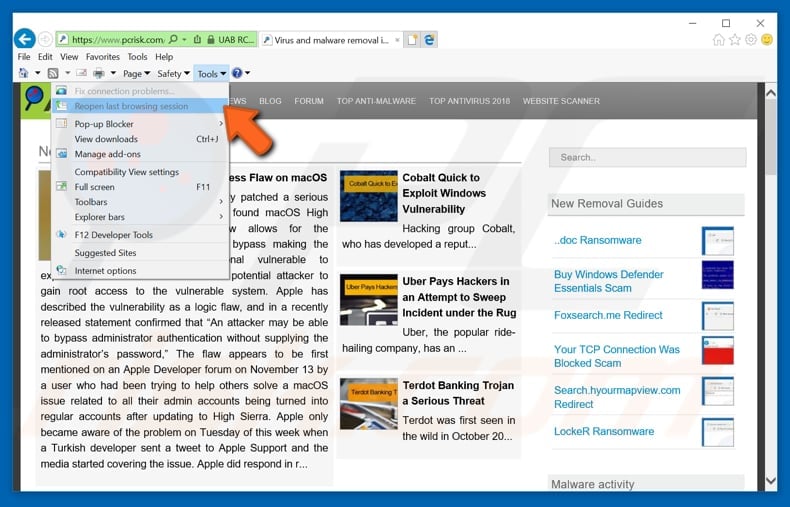
Task: Open address bar dropdown arrow
Action: click(184, 39)
